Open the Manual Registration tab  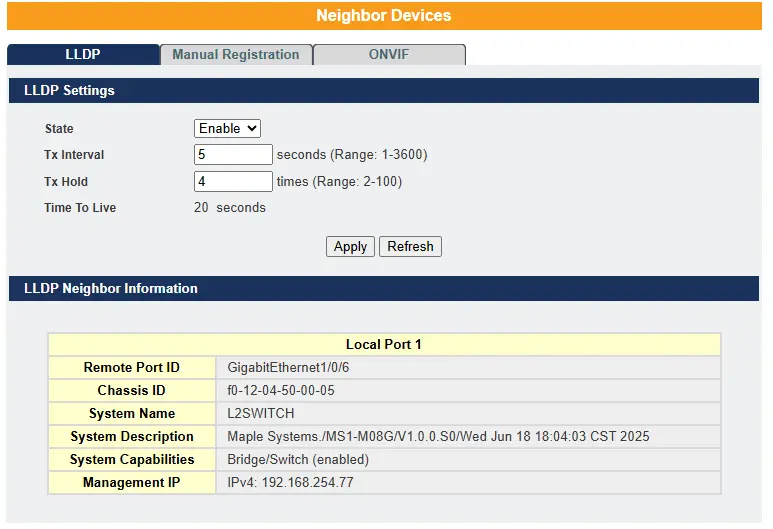coord(236,54)
